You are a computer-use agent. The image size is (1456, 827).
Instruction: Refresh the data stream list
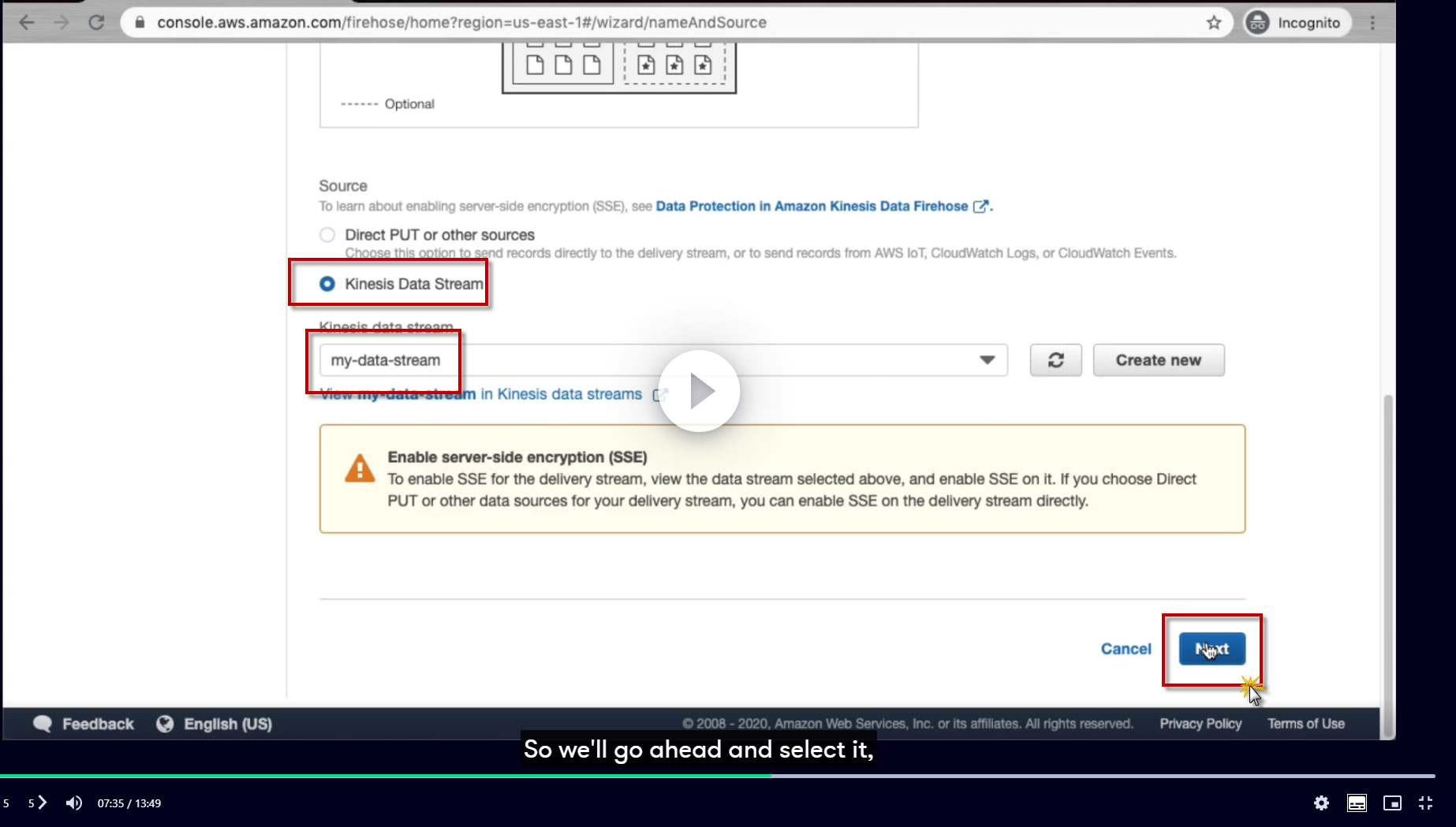pyautogui.click(x=1055, y=360)
